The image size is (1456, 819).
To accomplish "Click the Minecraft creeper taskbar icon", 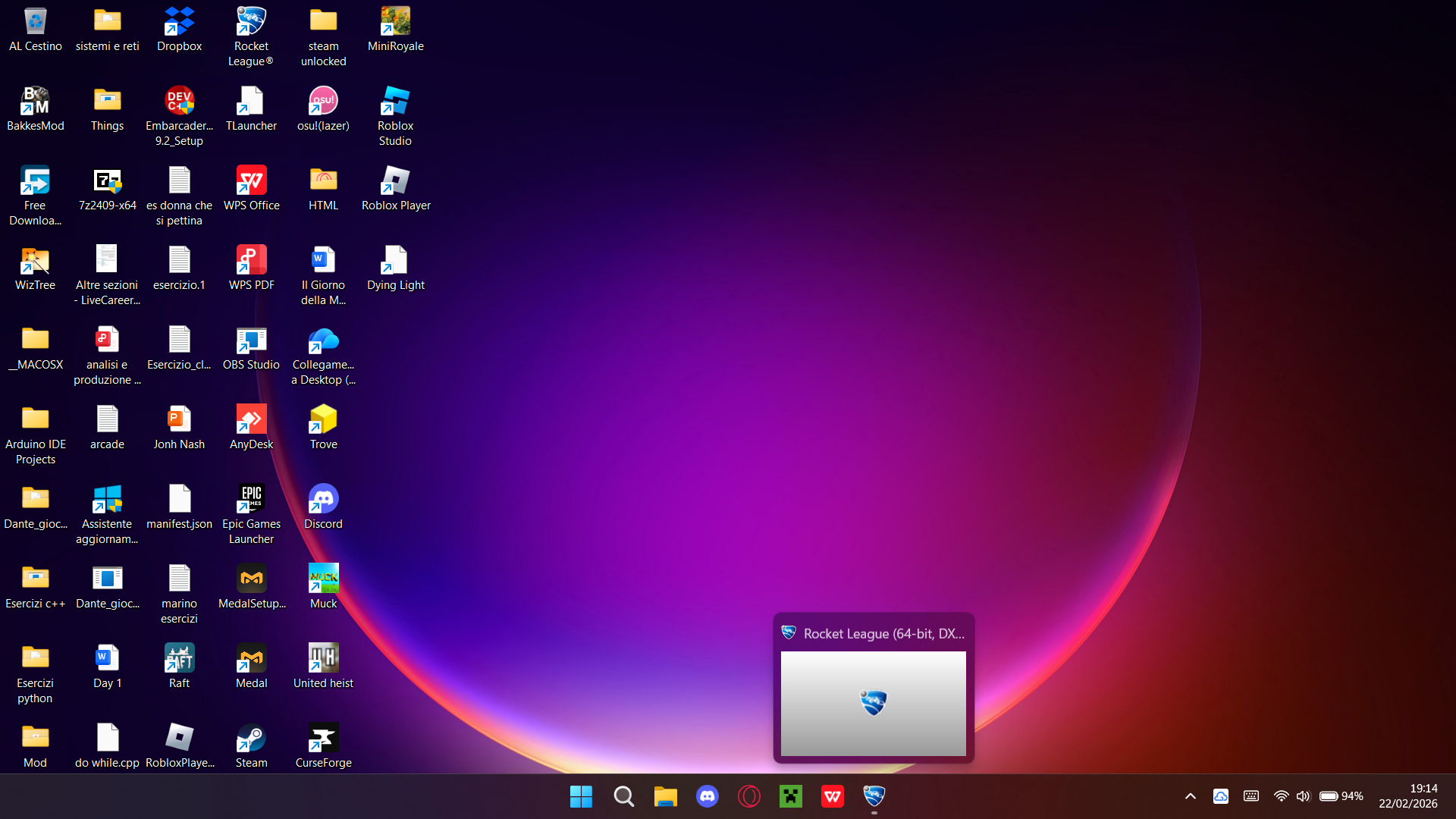I will (790, 796).
